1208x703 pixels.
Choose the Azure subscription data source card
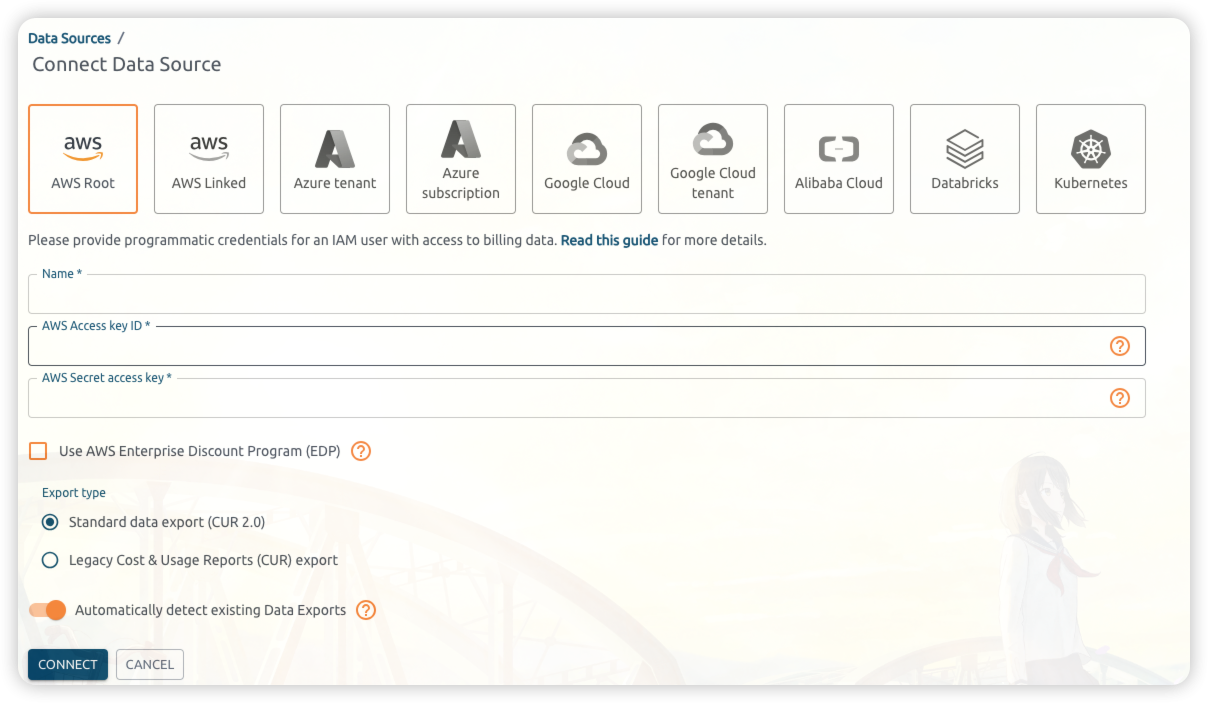(x=461, y=159)
